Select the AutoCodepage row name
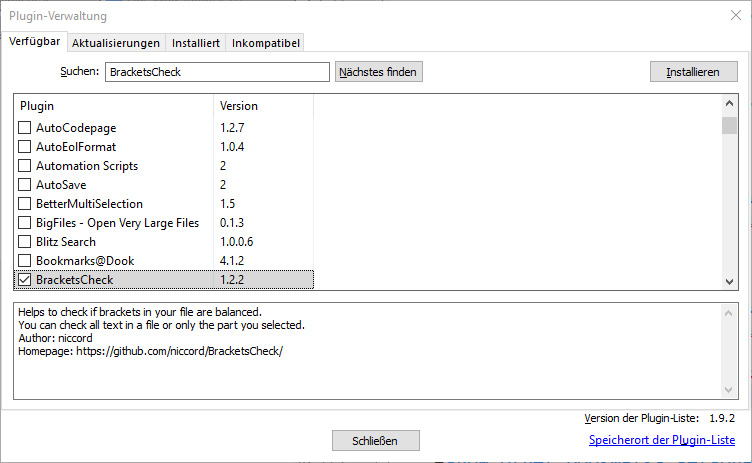The width and height of the screenshot is (752, 463). (x=76, y=128)
